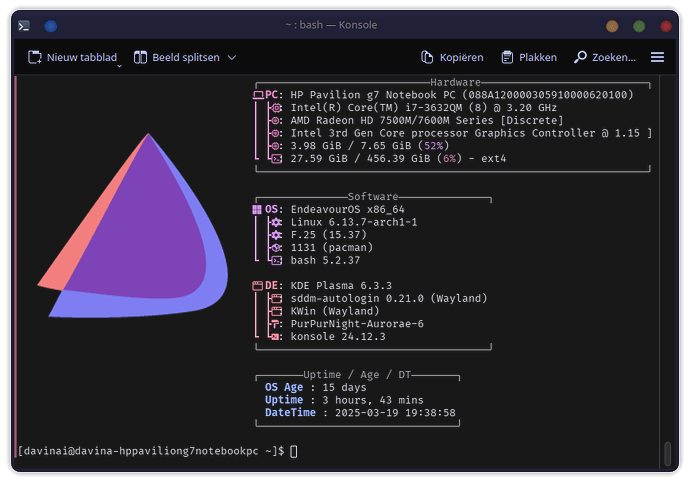Click the text HP Pavilion g7 Notebook PC
The image size is (690, 483).
(x=373, y=95)
